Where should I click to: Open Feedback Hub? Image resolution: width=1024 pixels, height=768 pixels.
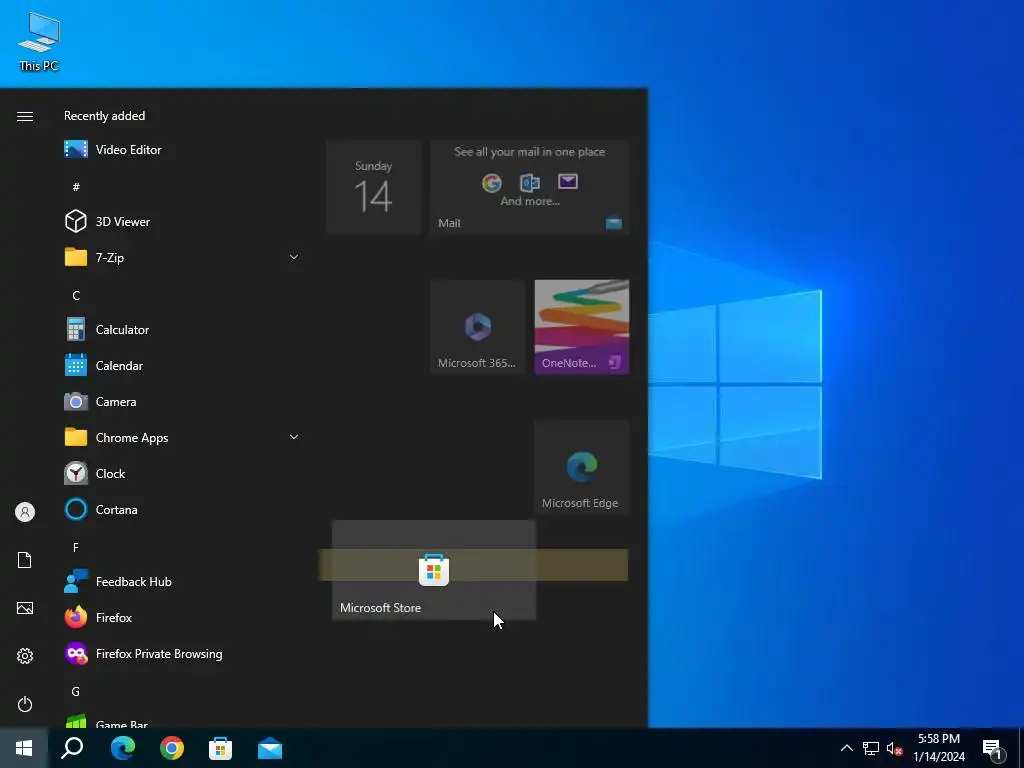click(181, 581)
